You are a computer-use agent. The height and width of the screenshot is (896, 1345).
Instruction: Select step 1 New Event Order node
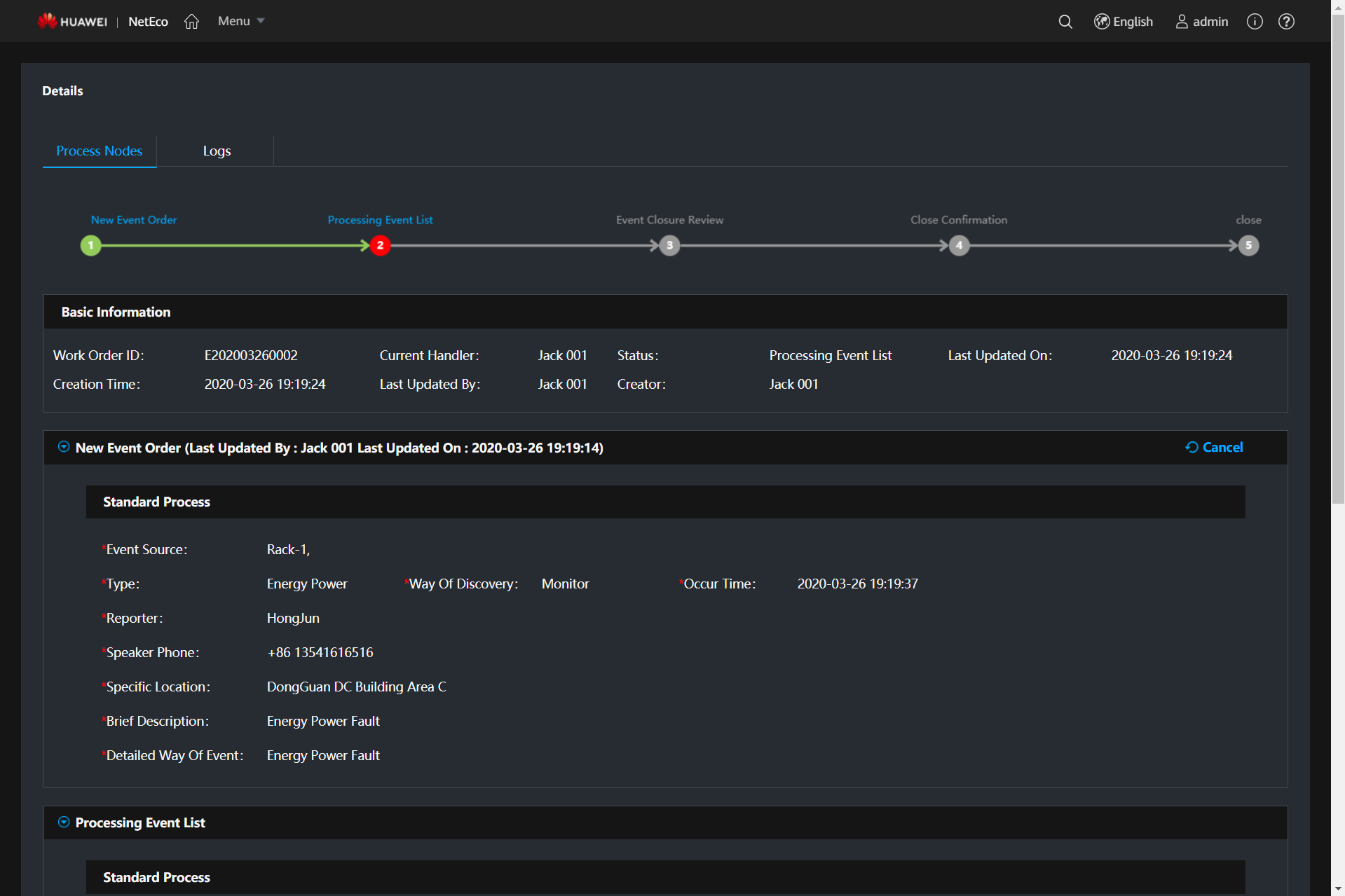tap(91, 245)
